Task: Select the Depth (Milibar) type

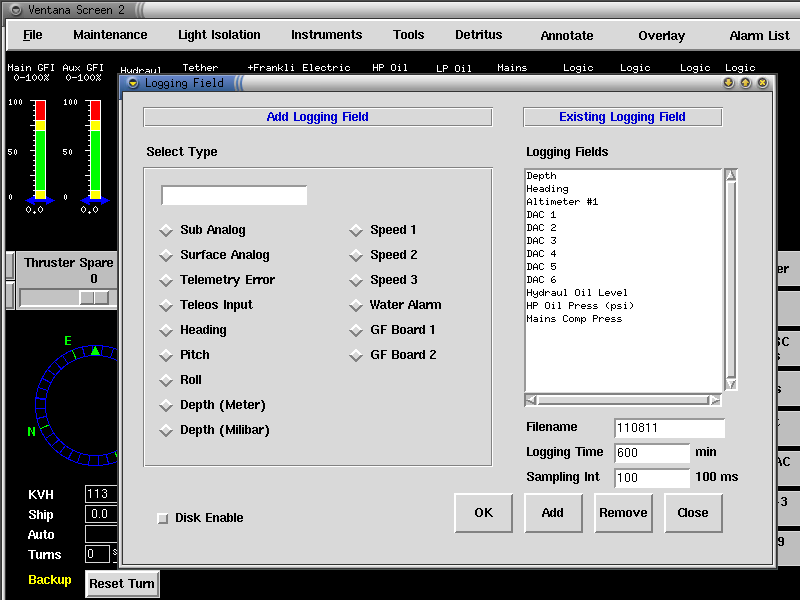Action: coord(166,431)
